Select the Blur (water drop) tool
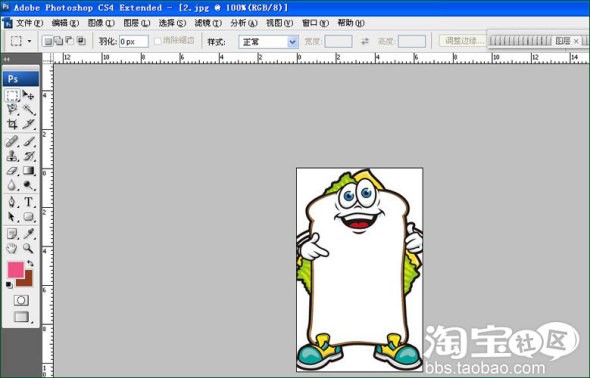The height and width of the screenshot is (378, 590). tap(12, 185)
